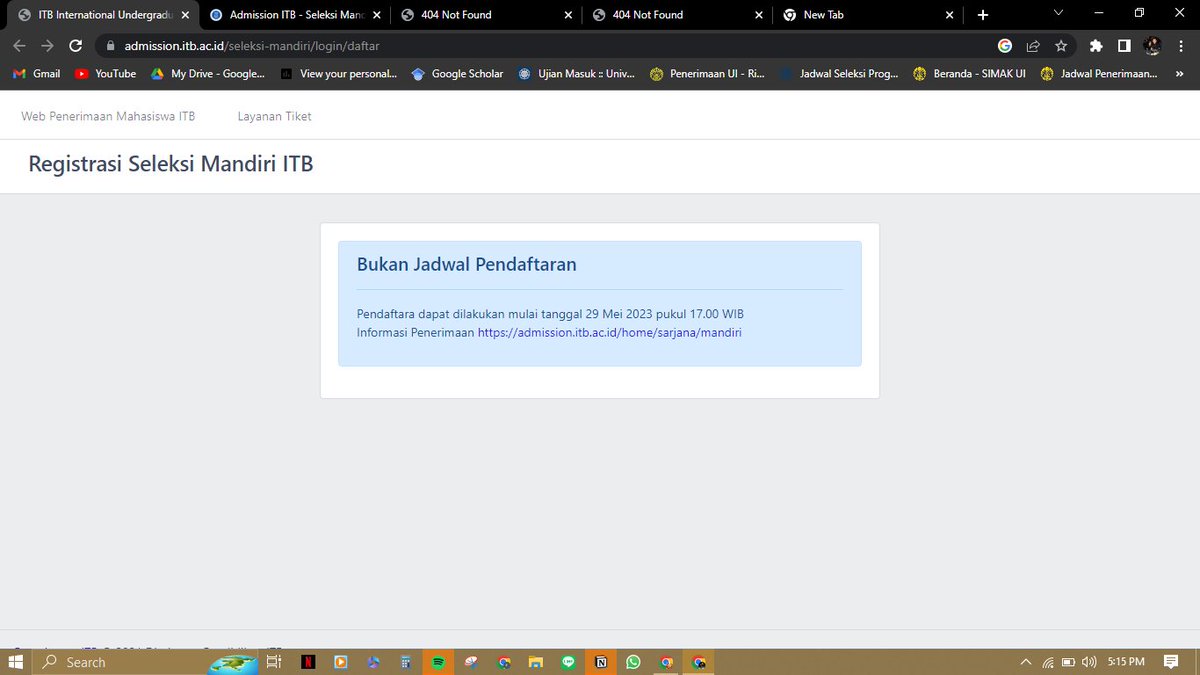Open LINE from the taskbar
The height and width of the screenshot is (675, 1200).
click(x=568, y=662)
